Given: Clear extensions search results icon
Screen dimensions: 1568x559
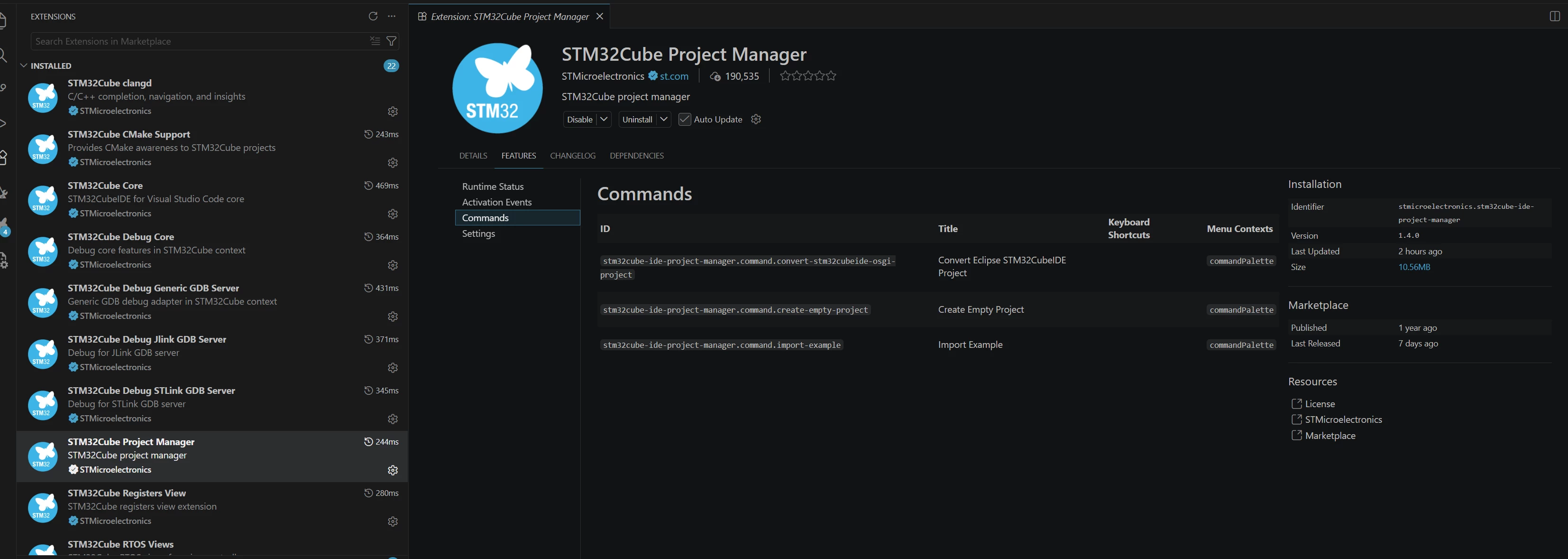Looking at the screenshot, I should point(375,41).
